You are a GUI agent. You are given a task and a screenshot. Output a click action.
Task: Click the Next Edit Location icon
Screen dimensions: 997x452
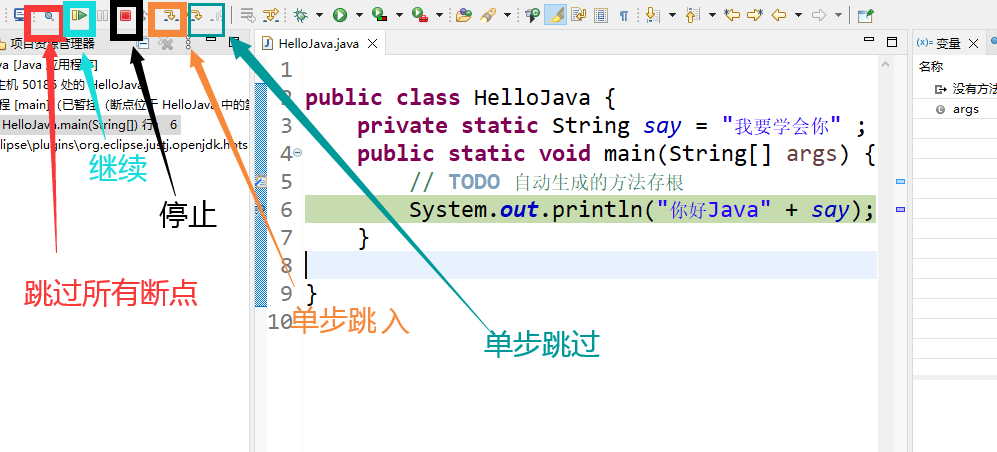[x=755, y=15]
